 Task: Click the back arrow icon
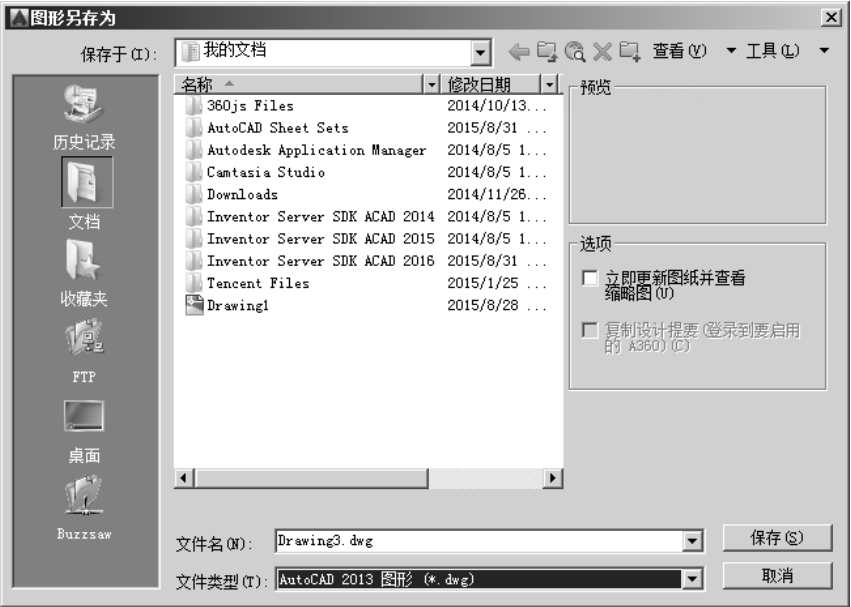[519, 52]
